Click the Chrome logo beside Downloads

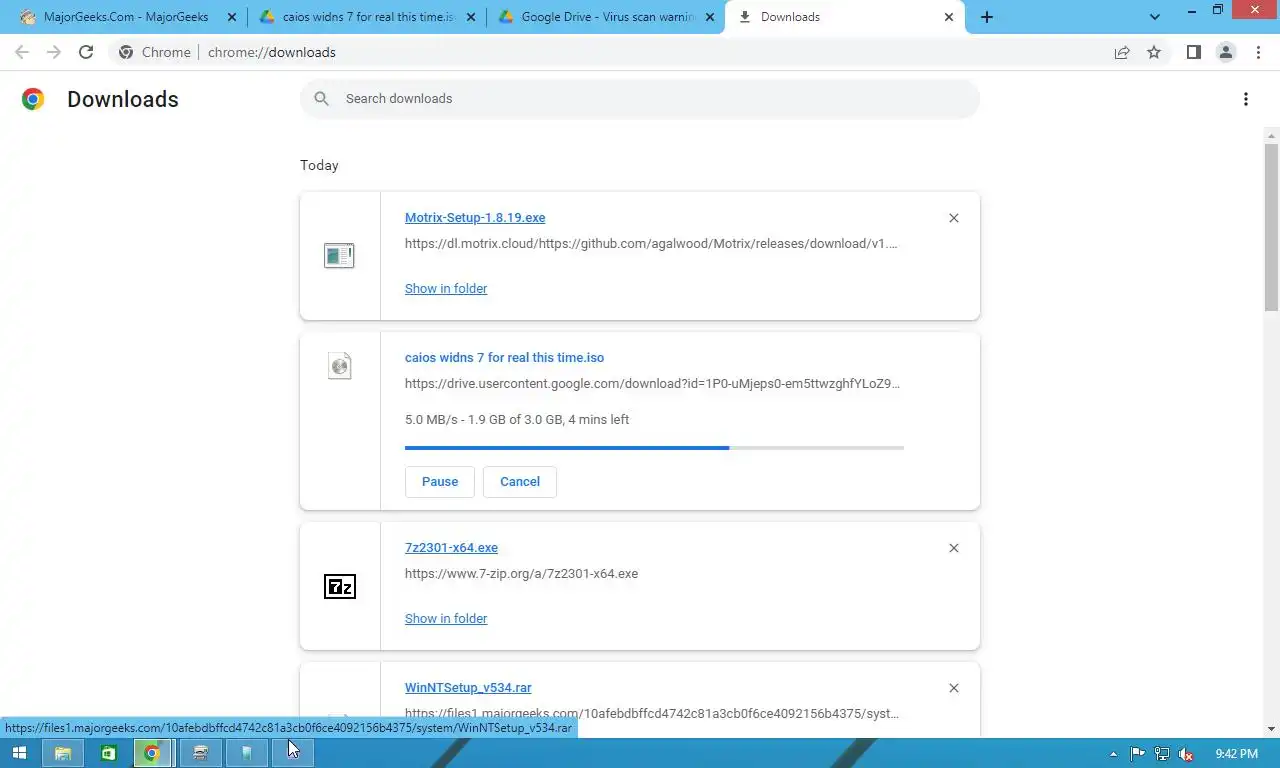point(33,99)
